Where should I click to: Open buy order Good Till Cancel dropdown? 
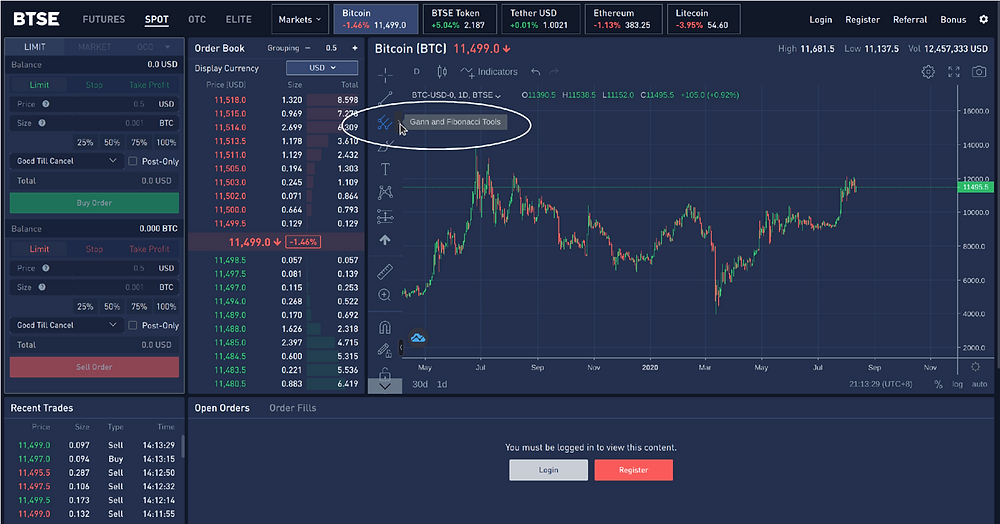[x=66, y=161]
